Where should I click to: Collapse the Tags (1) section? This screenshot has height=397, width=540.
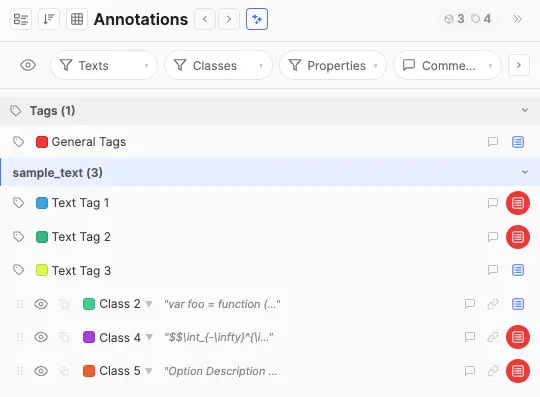pos(525,110)
